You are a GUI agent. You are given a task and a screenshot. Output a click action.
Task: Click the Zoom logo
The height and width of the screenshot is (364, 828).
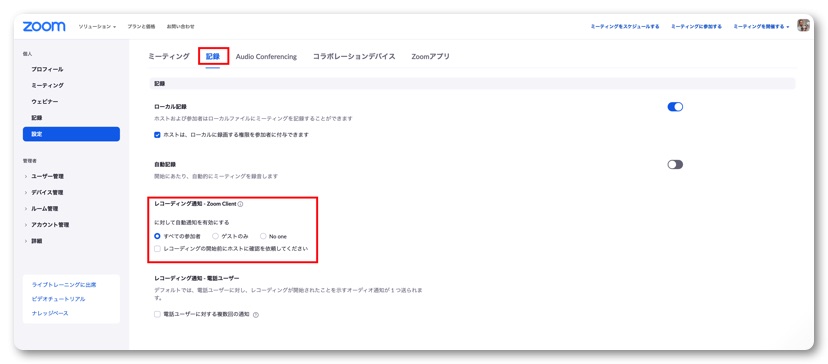pos(44,26)
